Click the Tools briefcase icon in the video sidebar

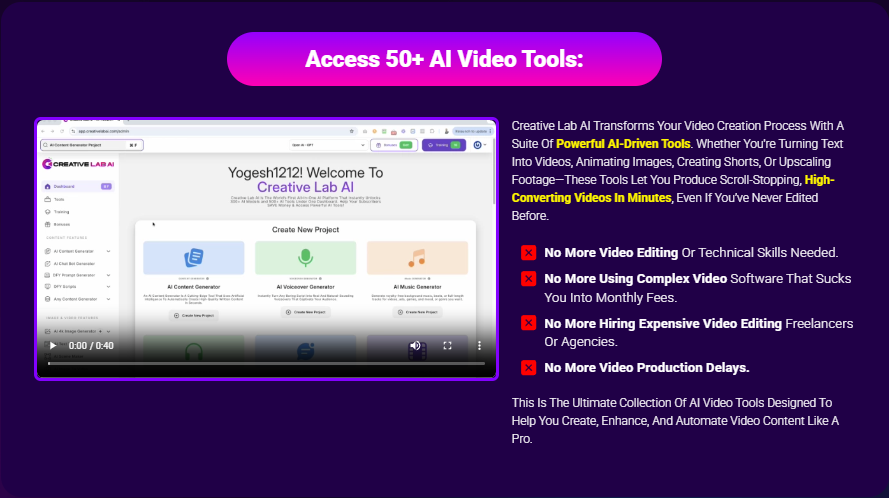48,199
